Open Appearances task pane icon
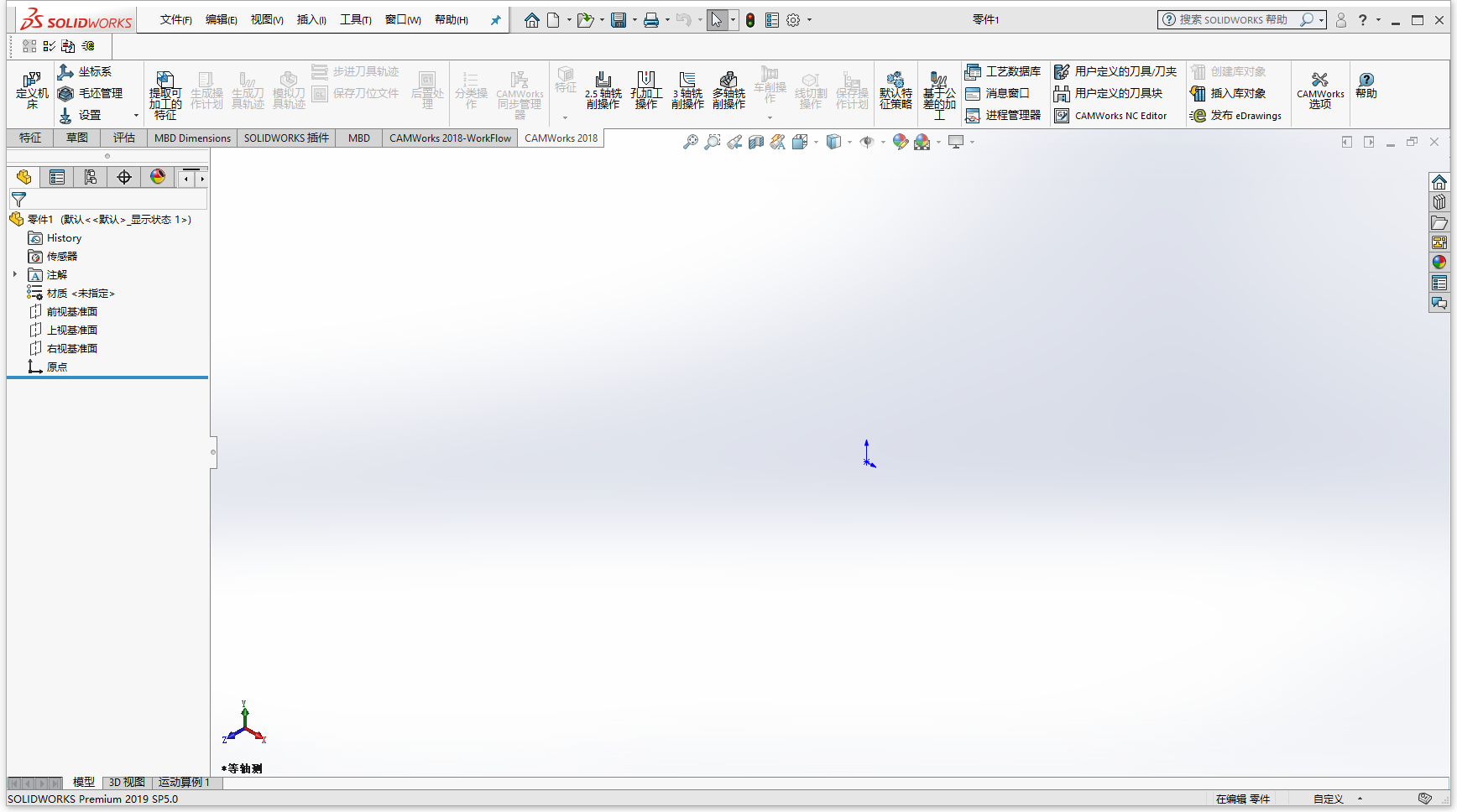This screenshot has height=812, width=1457. point(1439,263)
